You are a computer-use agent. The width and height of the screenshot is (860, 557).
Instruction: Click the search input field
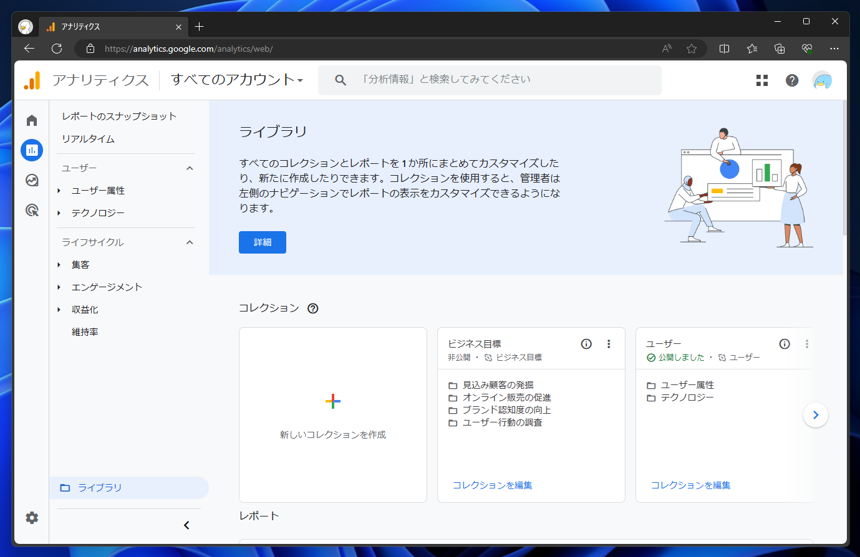[x=490, y=80]
